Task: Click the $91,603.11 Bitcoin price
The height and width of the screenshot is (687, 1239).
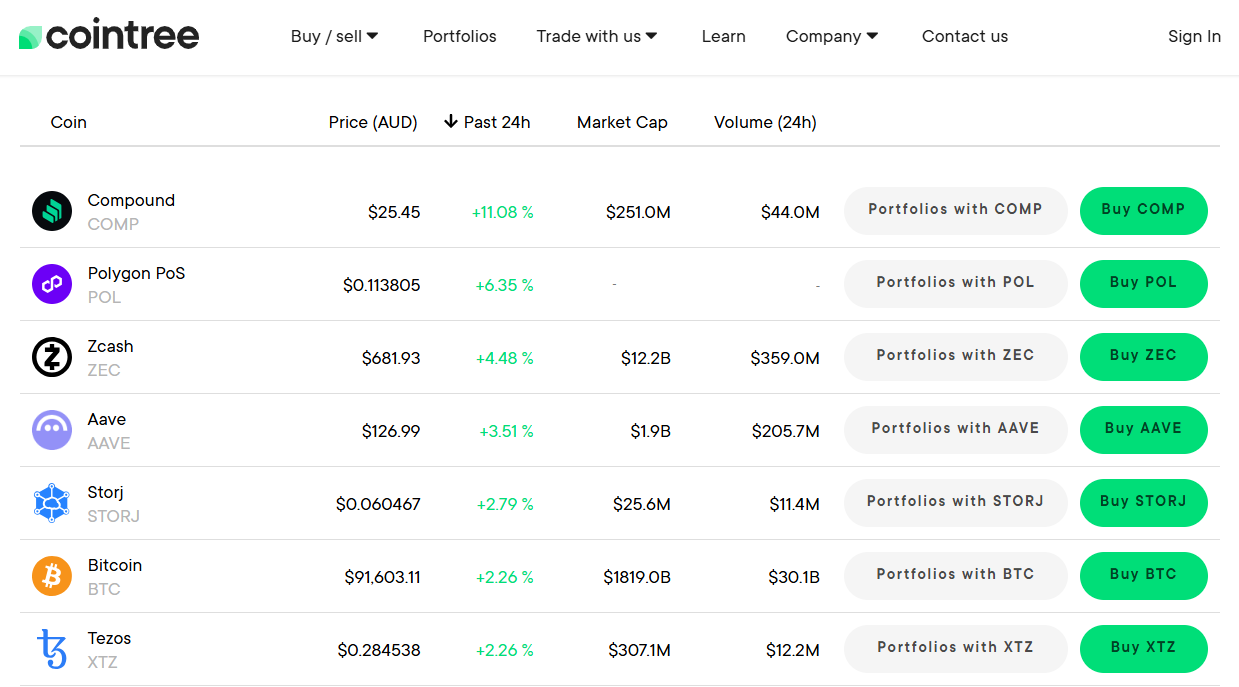Action: tap(382, 577)
